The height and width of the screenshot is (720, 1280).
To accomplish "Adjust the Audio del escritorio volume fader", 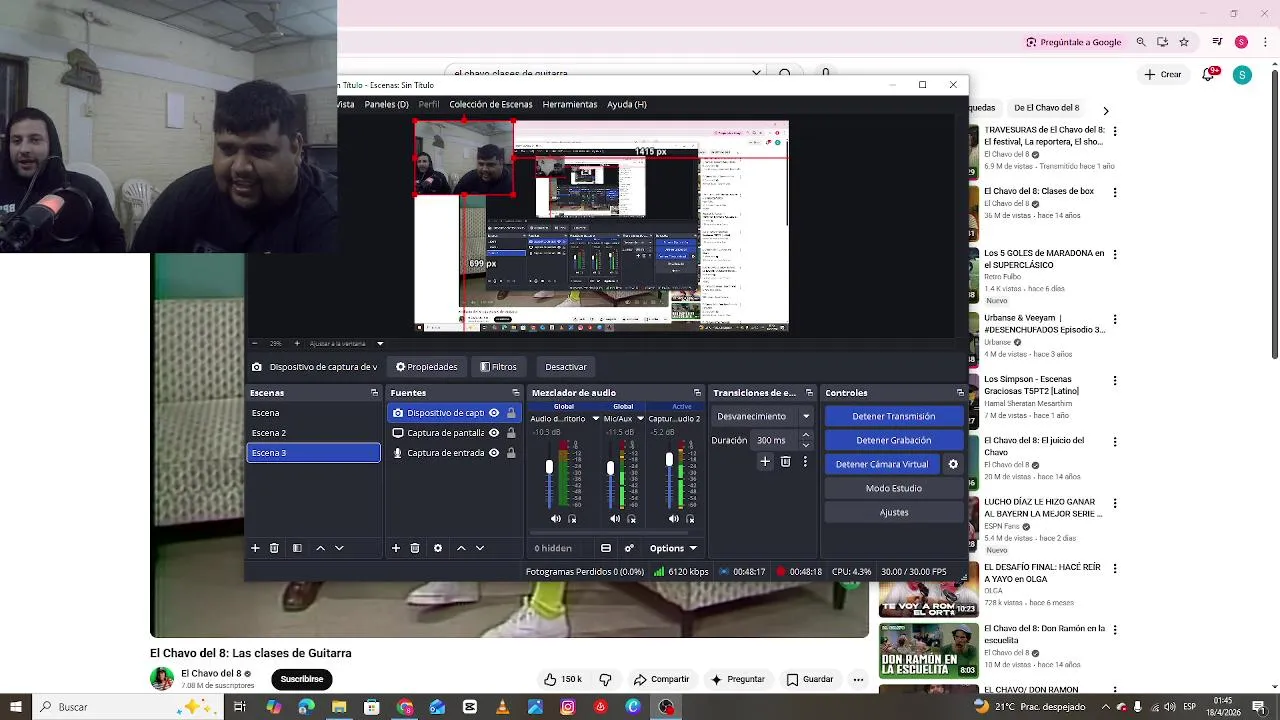I will 549,467.
